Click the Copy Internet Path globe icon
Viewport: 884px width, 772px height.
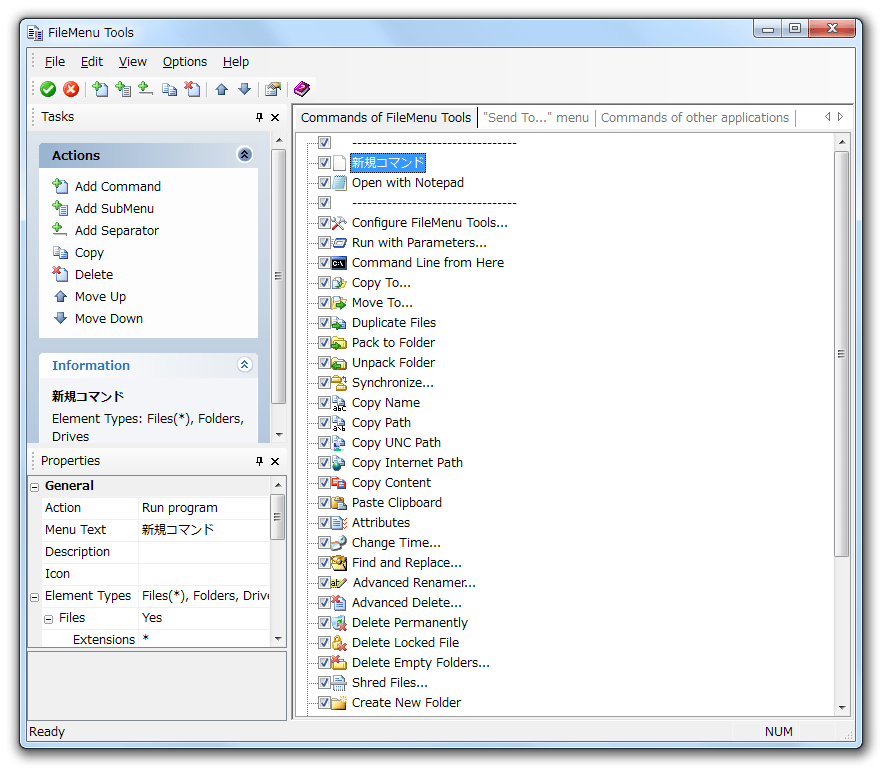339,463
